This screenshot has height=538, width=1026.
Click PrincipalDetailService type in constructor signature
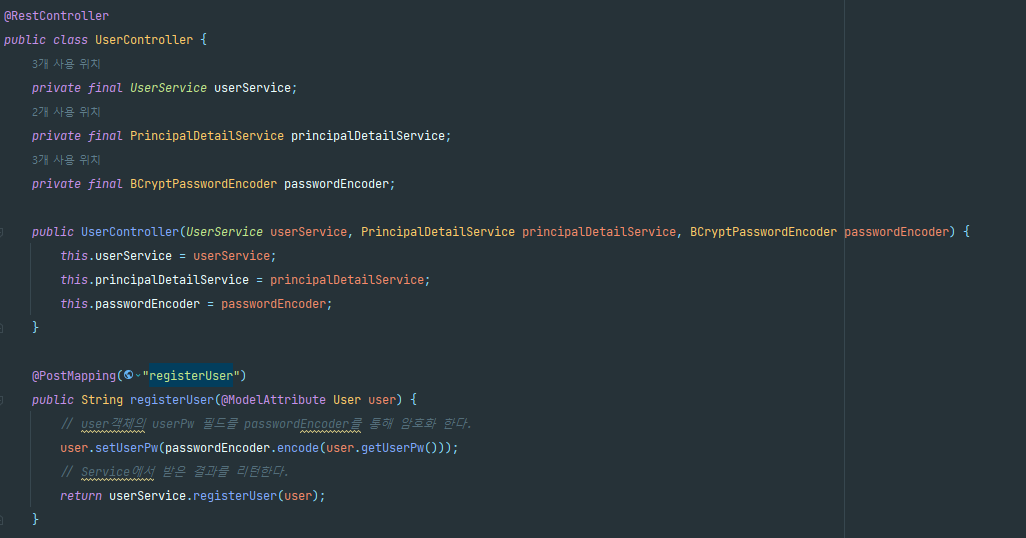pos(438,232)
